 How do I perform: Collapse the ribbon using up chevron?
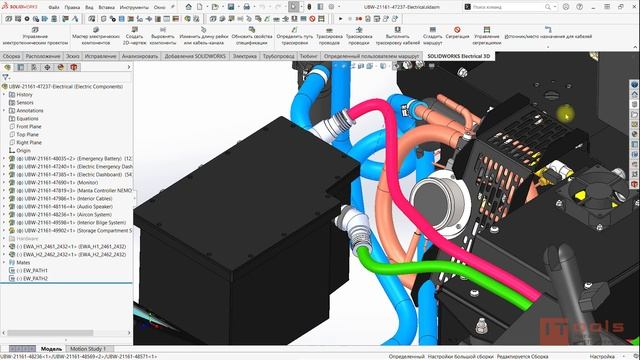[635, 47]
